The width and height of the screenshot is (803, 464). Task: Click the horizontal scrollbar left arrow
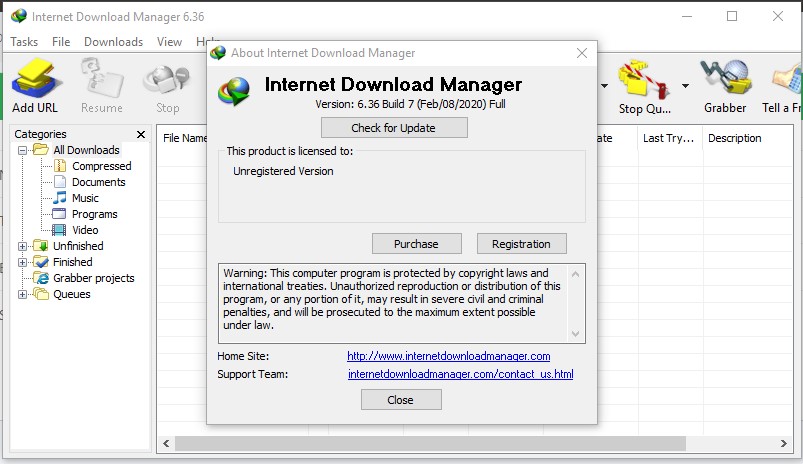pos(166,444)
